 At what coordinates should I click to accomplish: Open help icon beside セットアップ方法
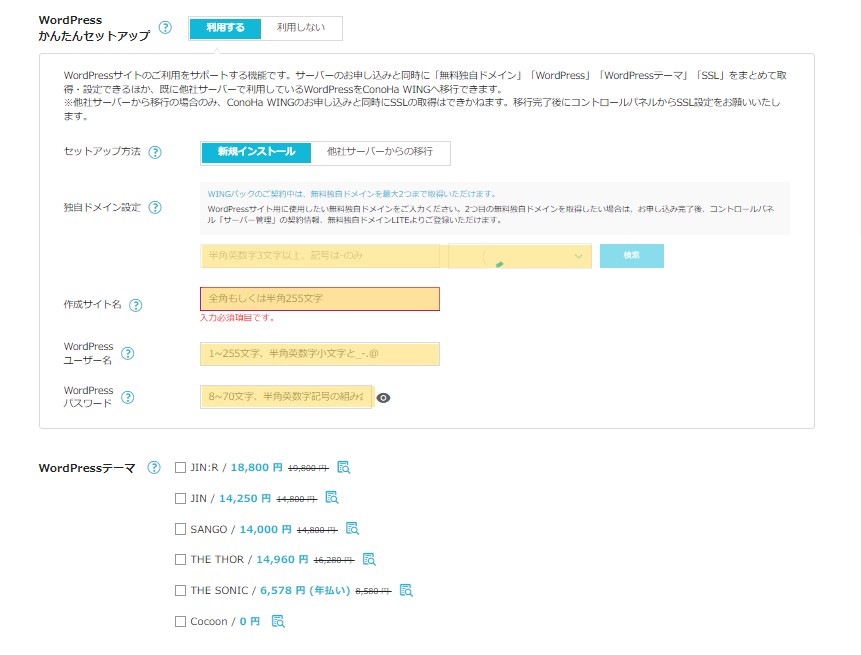pyautogui.click(x=155, y=152)
